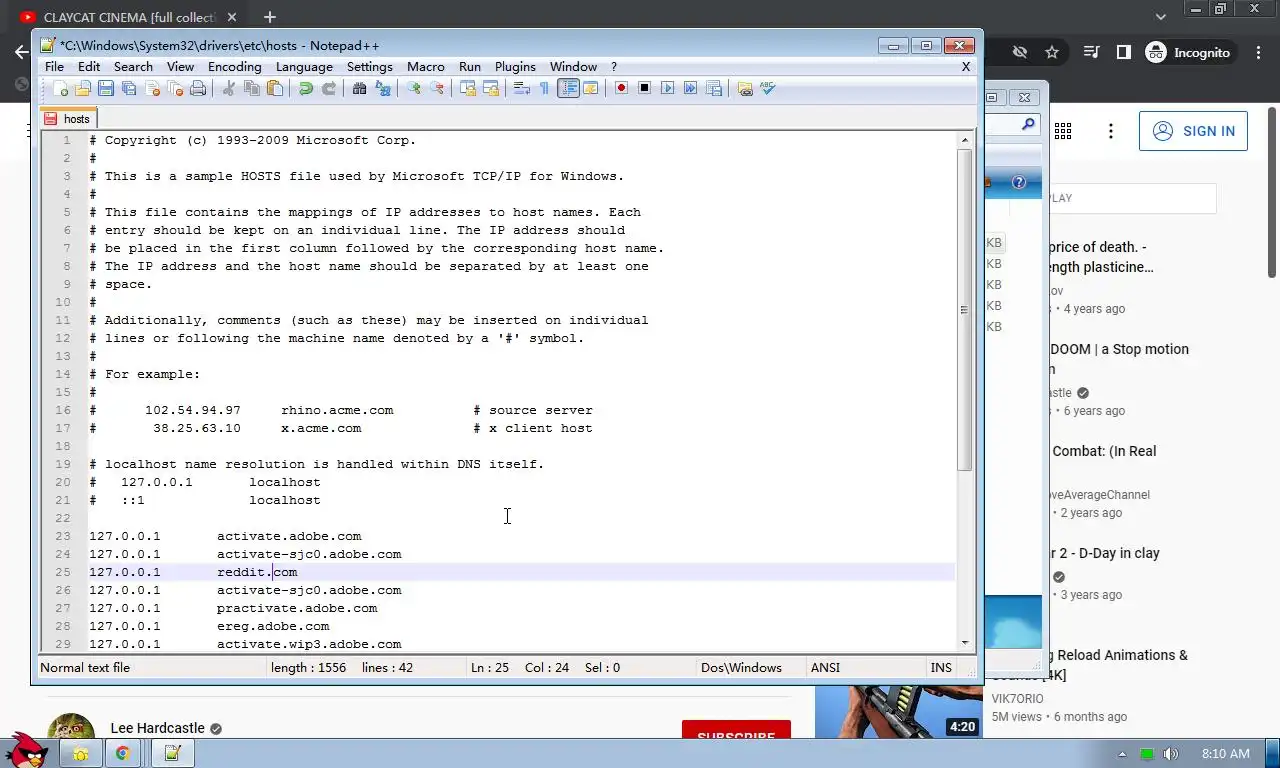Toggle the indent guide toolbar button
Viewport: 1280px width, 768px height.
(568, 88)
